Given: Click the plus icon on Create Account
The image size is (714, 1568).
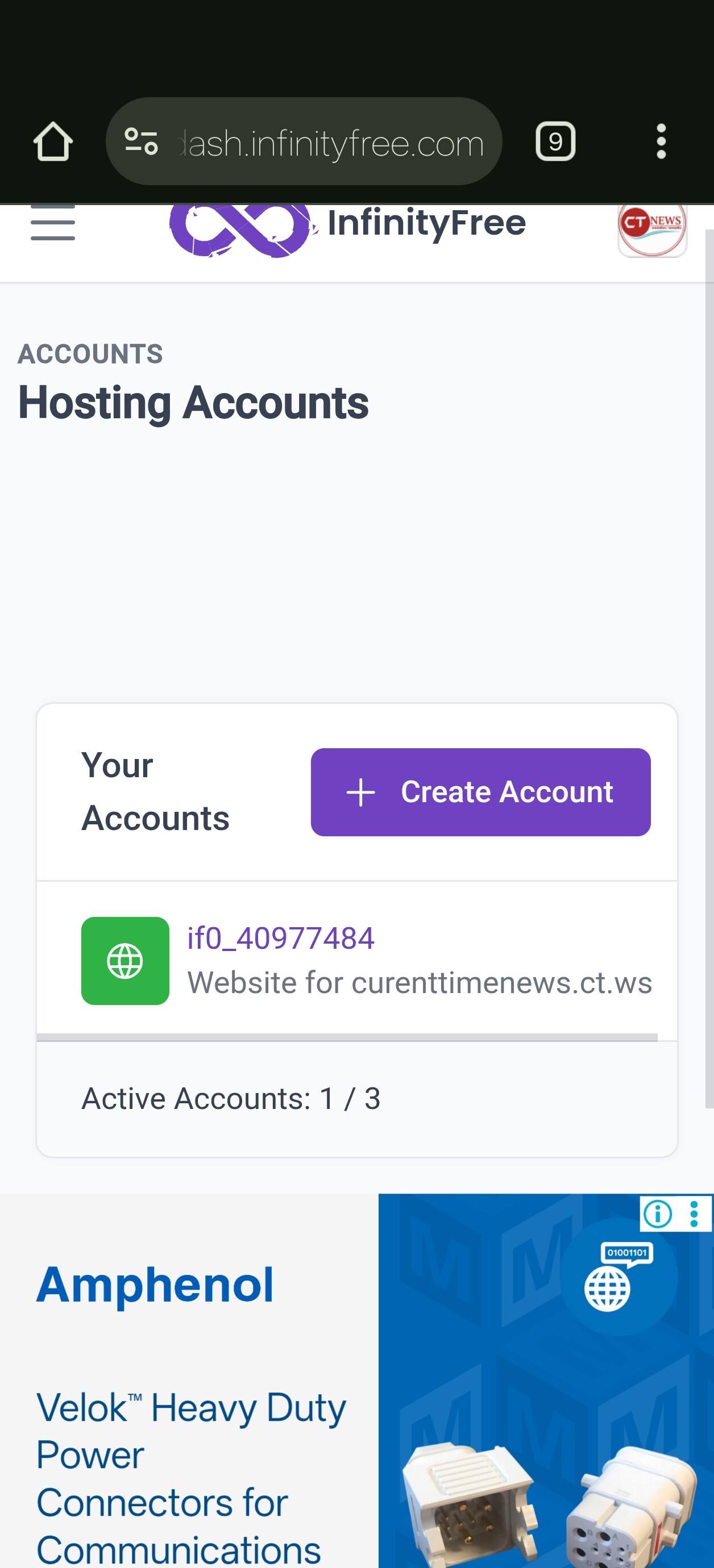Looking at the screenshot, I should click(x=360, y=792).
